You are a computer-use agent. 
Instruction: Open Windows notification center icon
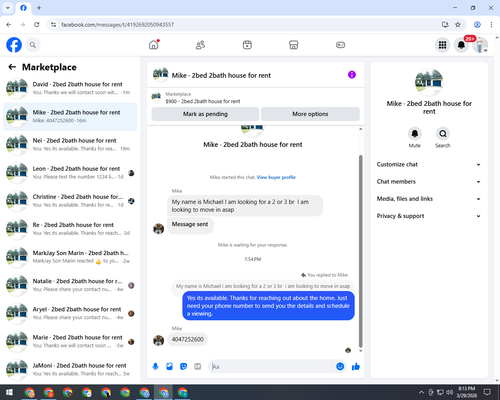point(487,392)
